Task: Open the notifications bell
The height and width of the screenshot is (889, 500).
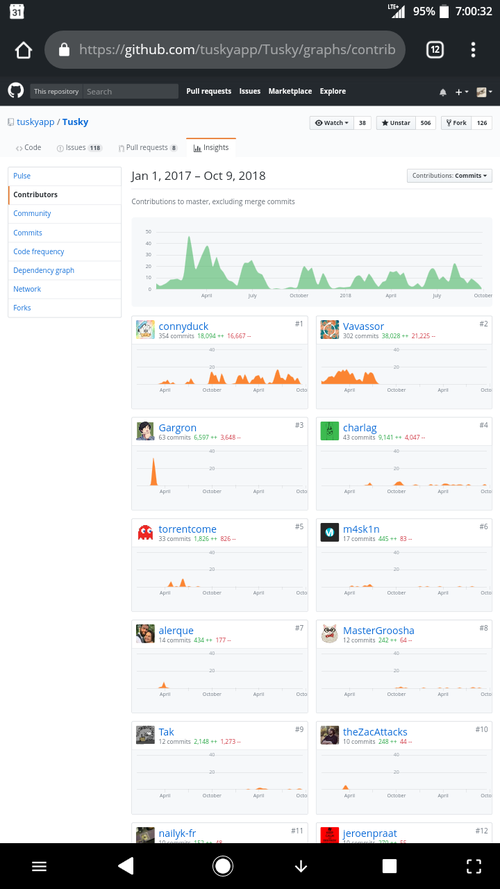Action: [443, 92]
